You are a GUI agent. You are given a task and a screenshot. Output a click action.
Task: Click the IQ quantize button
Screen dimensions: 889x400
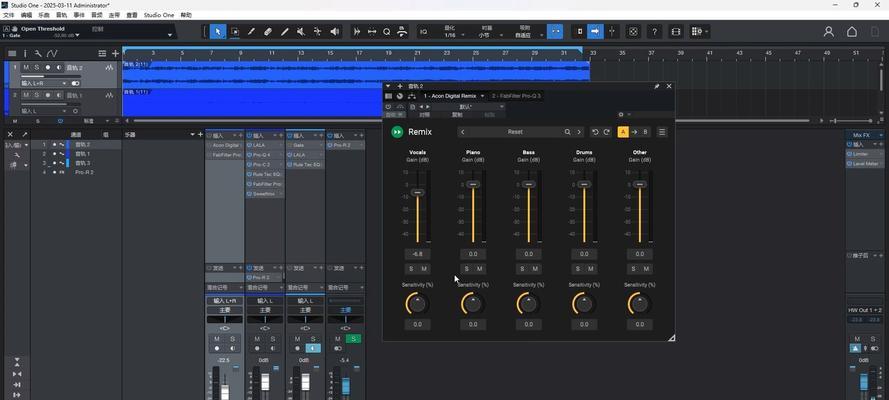coord(424,32)
